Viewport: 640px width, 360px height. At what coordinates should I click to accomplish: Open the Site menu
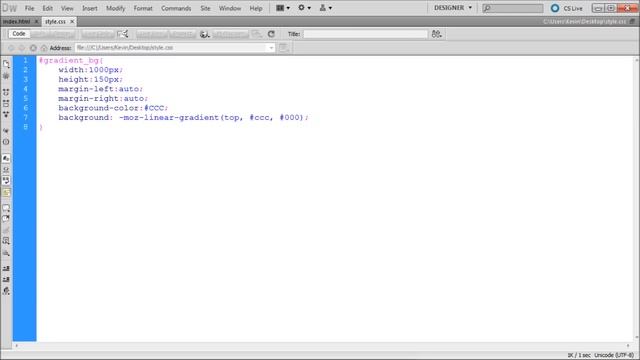[205, 8]
